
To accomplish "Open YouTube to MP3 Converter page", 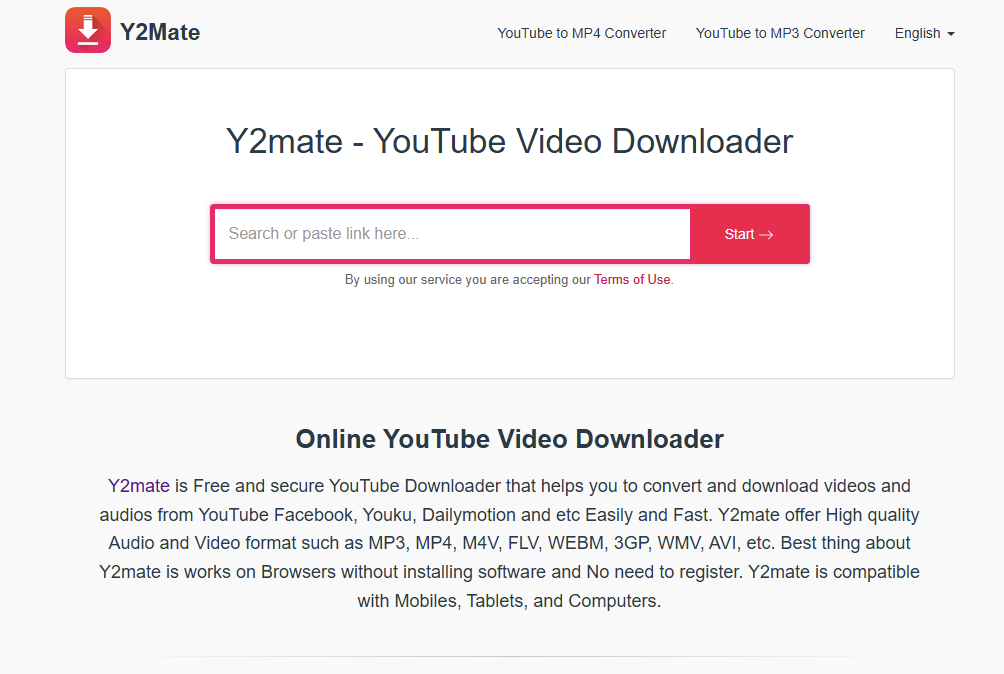I will (780, 33).
